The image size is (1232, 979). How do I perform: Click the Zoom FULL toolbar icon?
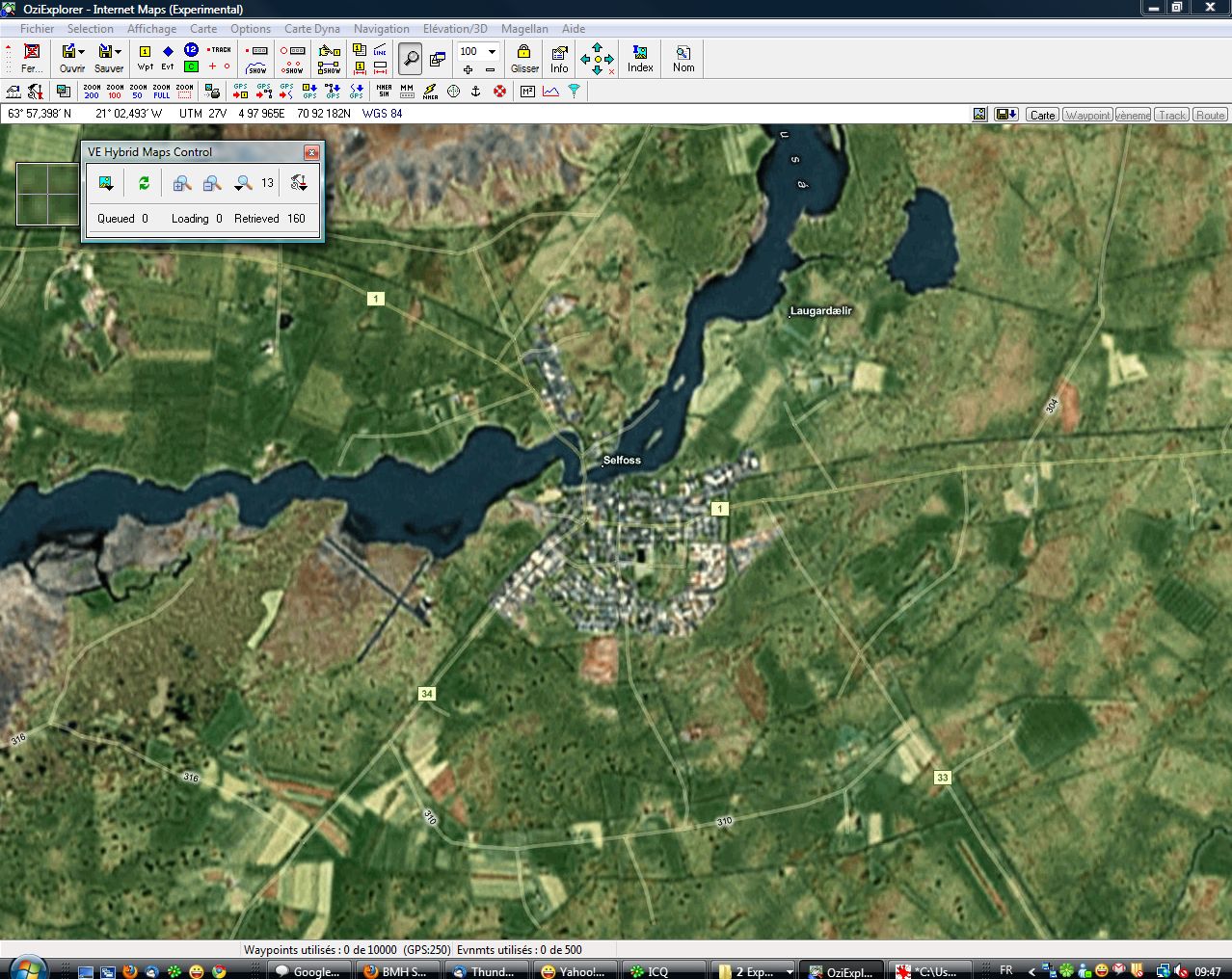161,91
